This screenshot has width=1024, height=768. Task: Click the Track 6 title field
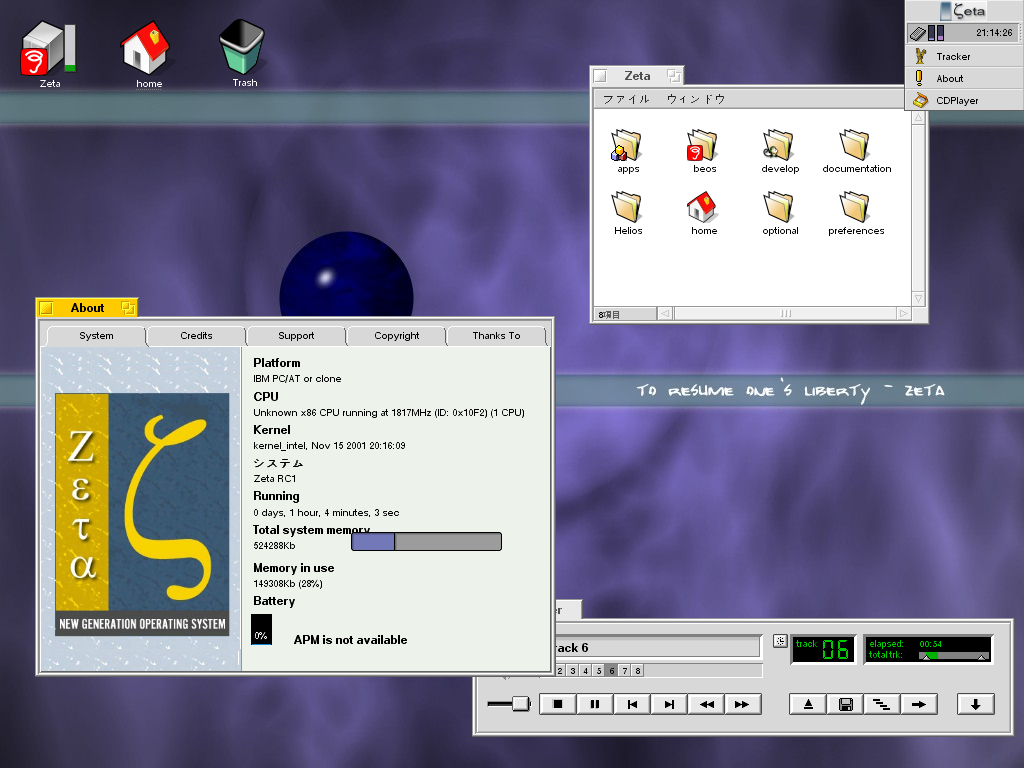[x=658, y=647]
